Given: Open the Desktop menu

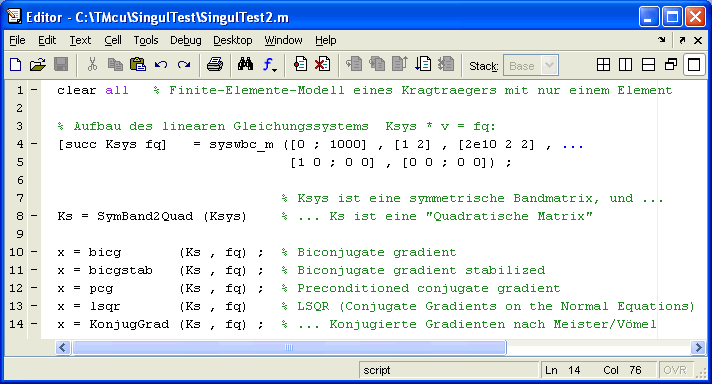Looking at the screenshot, I should pos(232,40).
